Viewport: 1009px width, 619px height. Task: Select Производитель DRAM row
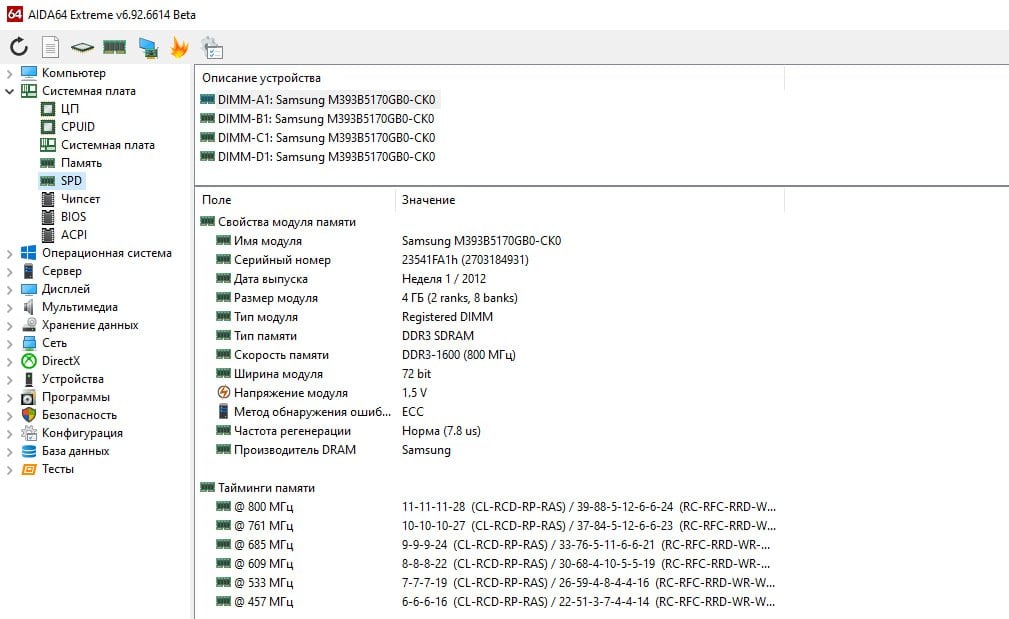(x=489, y=450)
